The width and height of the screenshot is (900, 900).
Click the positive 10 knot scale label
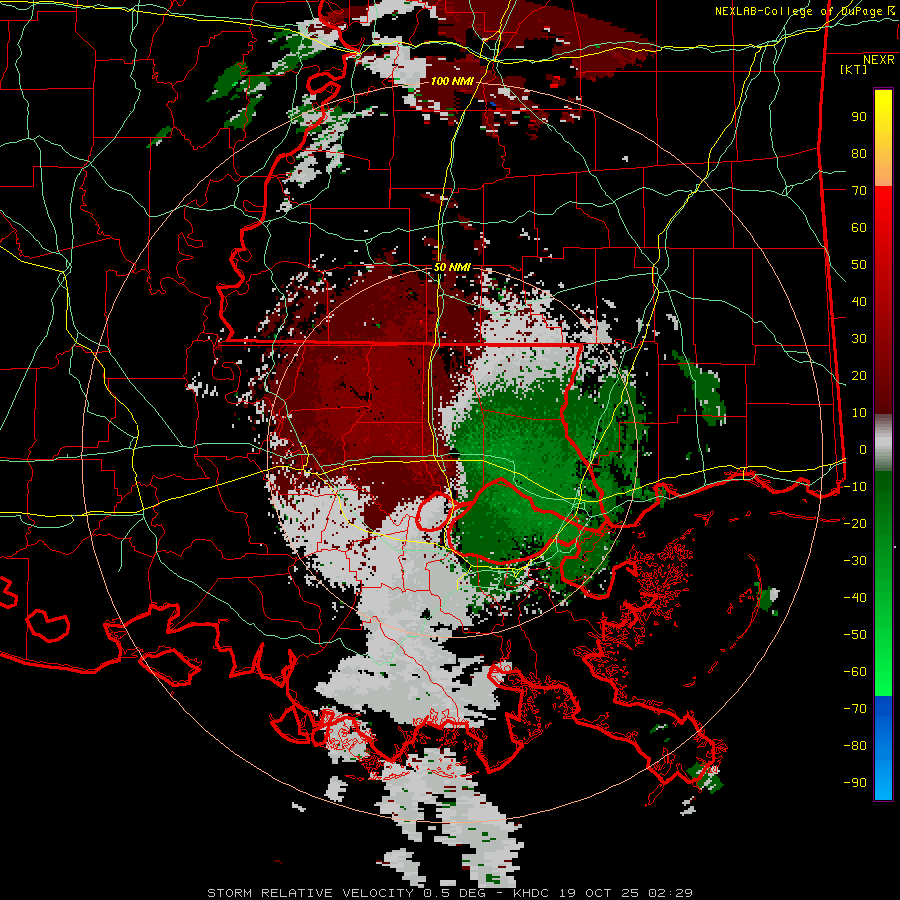click(859, 413)
